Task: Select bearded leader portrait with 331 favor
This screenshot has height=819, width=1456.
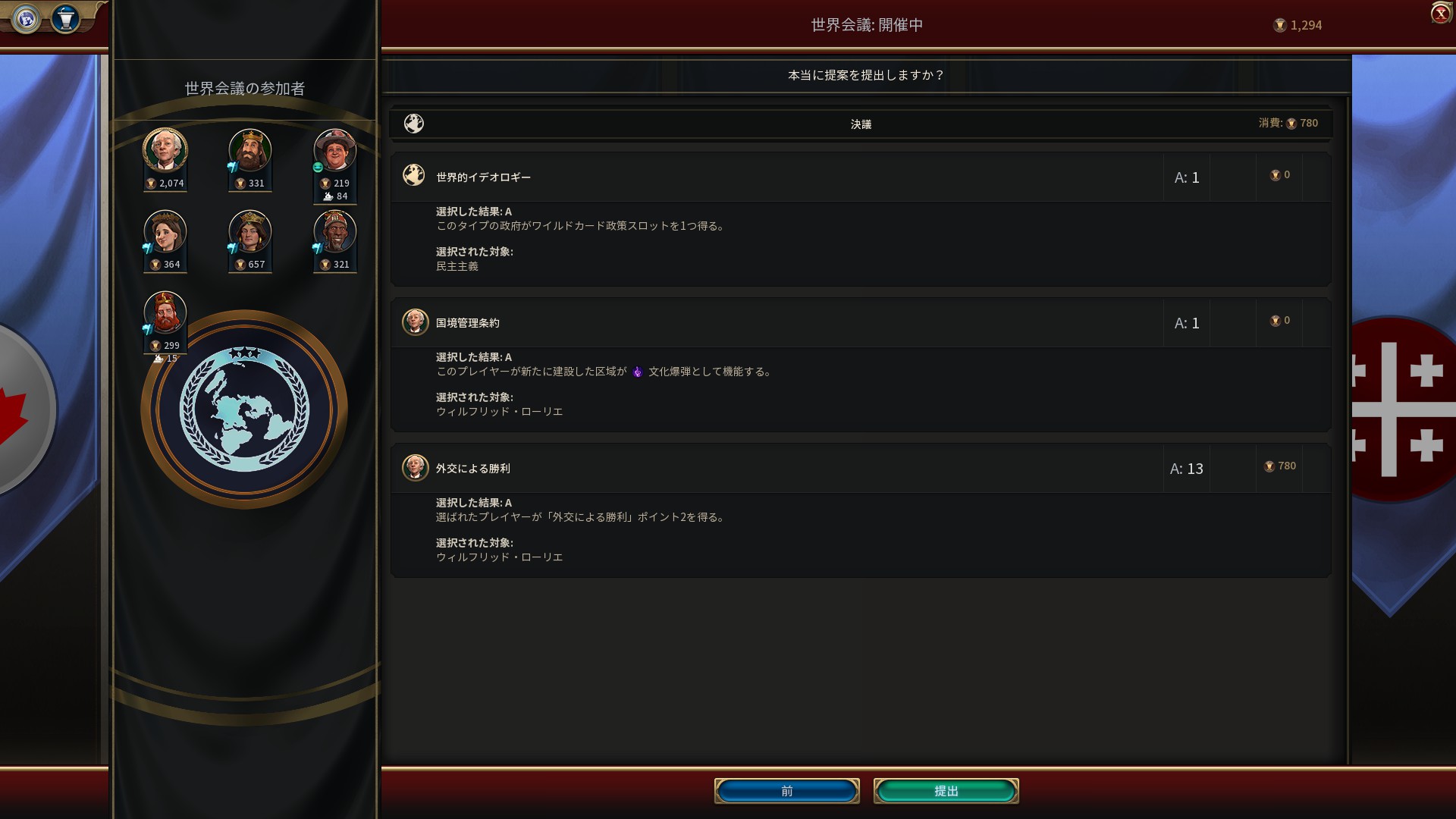Action: [x=250, y=150]
